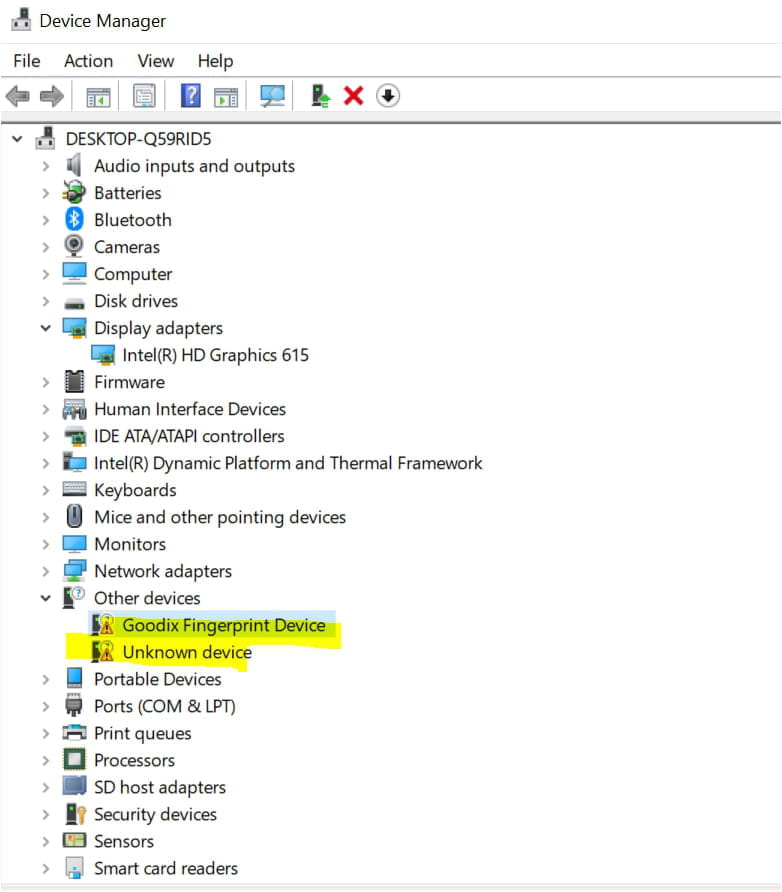
Task: Click the Print queues printer icon
Action: [x=74, y=732]
